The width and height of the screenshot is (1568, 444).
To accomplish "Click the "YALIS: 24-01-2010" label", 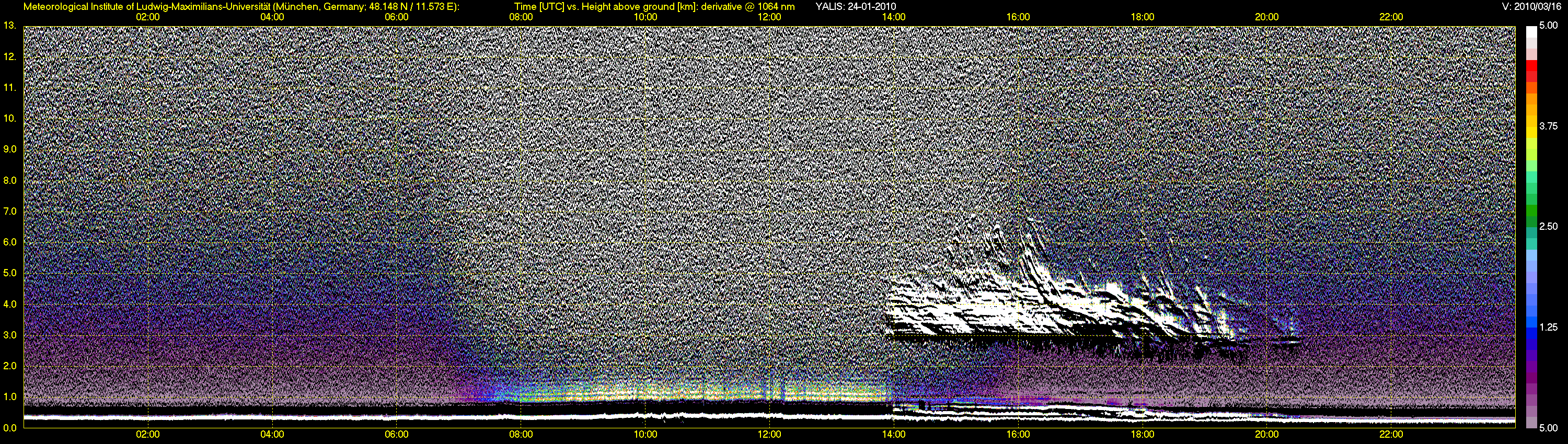I will click(855, 7).
